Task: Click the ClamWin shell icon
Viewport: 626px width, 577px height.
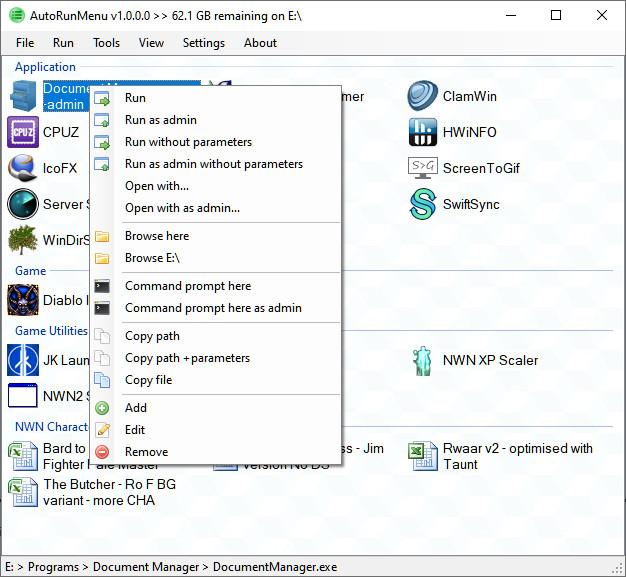Action: [423, 96]
